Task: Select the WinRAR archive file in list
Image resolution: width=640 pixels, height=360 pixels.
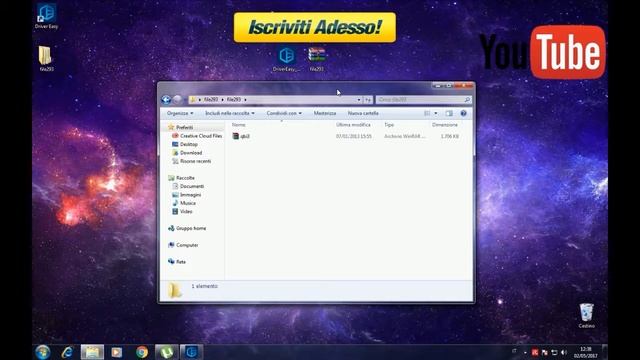Action: (x=241, y=136)
